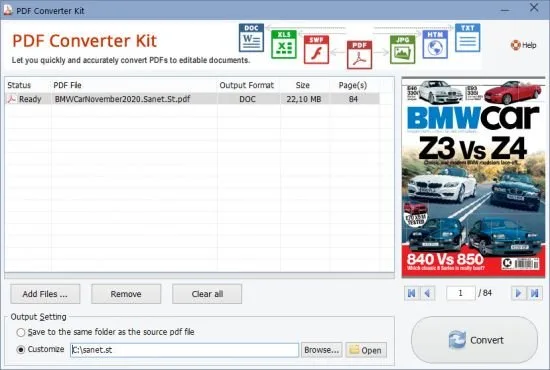Click the page number field showing 1
This screenshot has width=550, height=370.
pos(461,293)
